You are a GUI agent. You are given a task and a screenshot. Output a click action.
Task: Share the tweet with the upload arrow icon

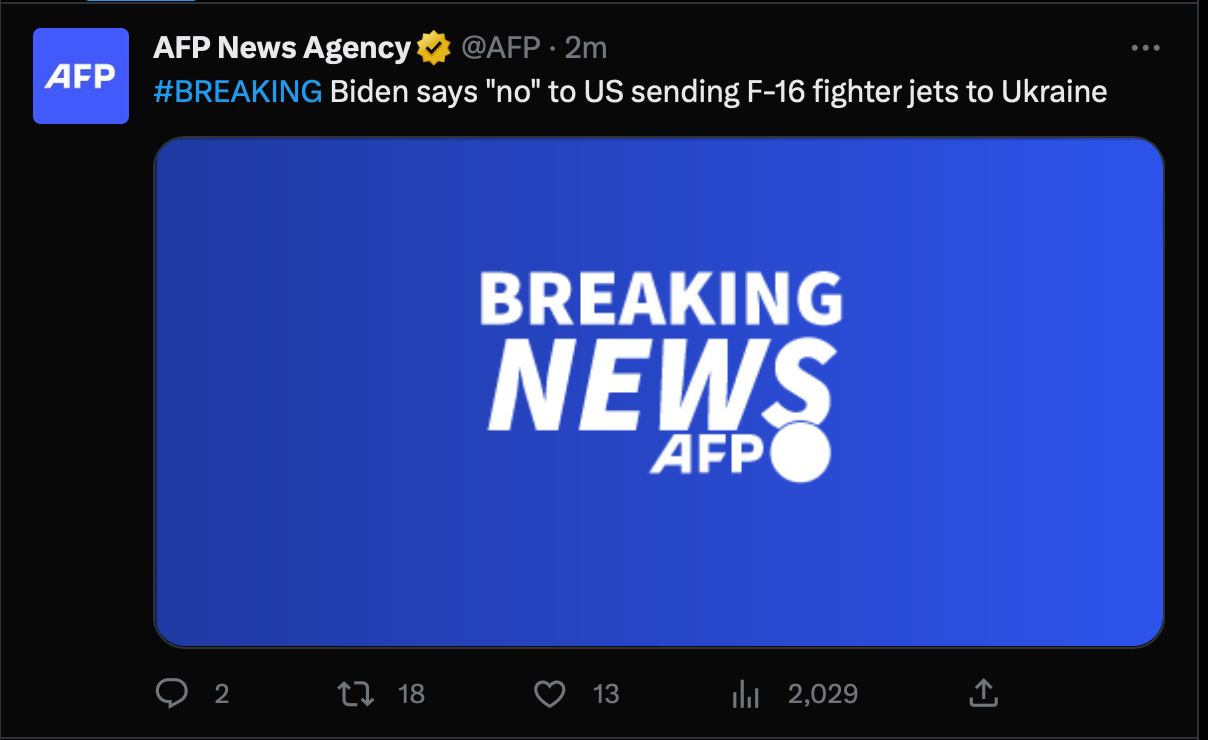coord(983,692)
